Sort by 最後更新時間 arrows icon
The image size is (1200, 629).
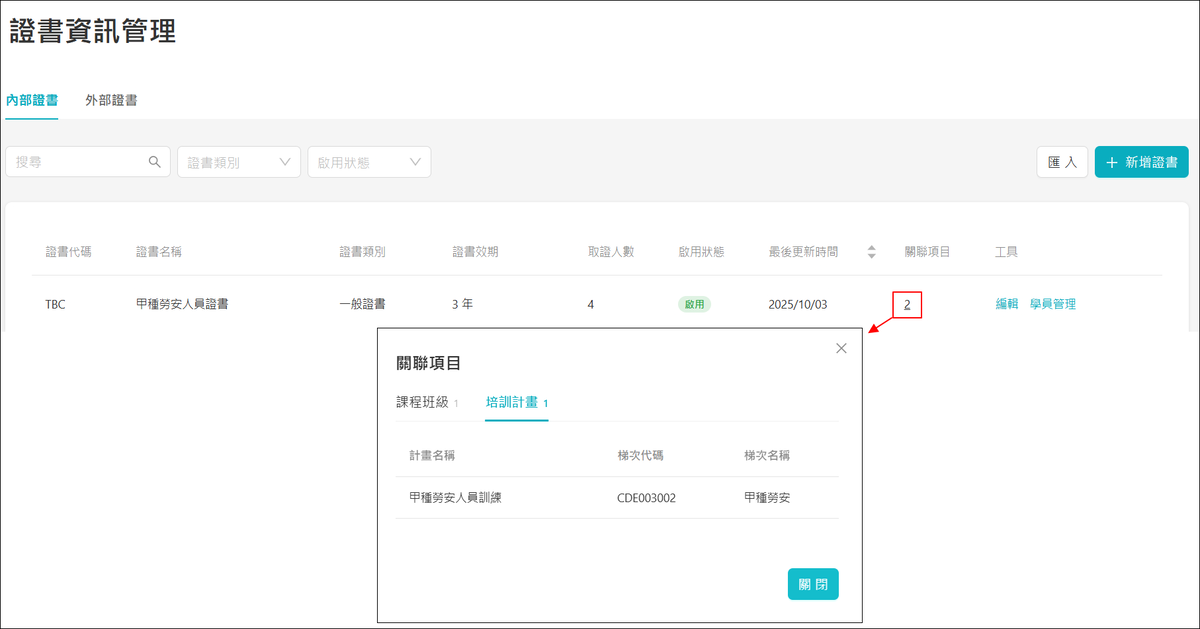[871, 252]
